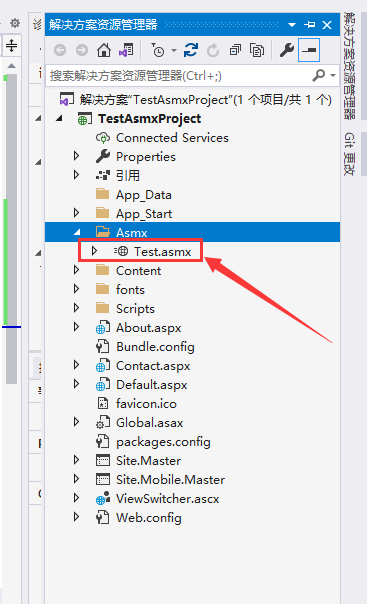Toggle the auto-hide pin for Solution Explorer
Screen dimensions: 367x604
point(309,25)
